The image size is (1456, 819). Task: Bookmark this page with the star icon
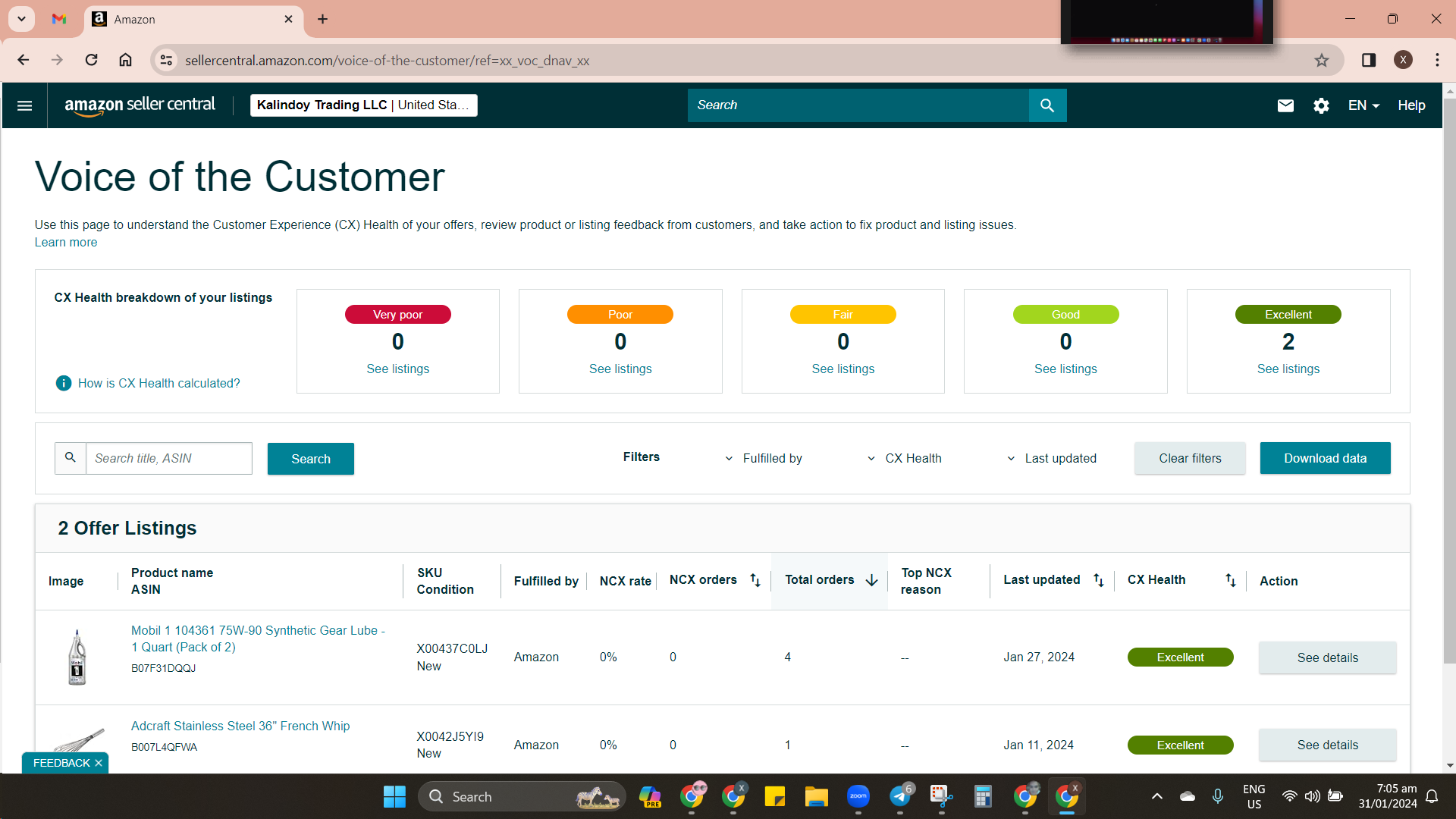tap(1322, 60)
